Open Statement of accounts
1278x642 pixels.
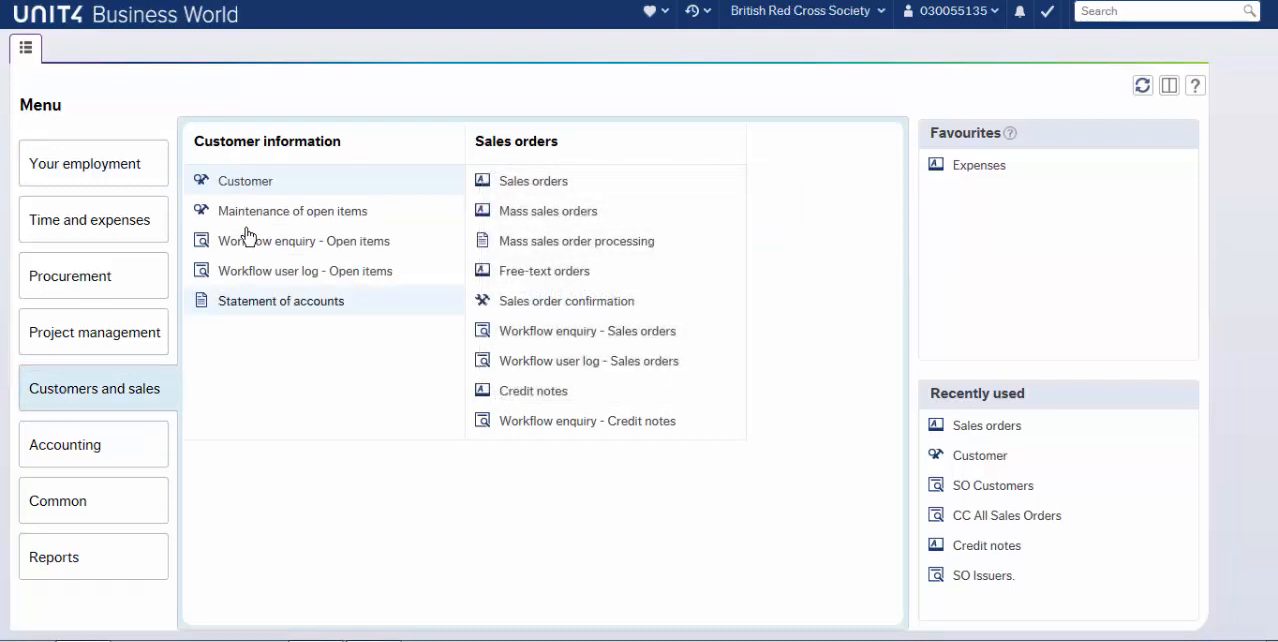[x=281, y=301]
